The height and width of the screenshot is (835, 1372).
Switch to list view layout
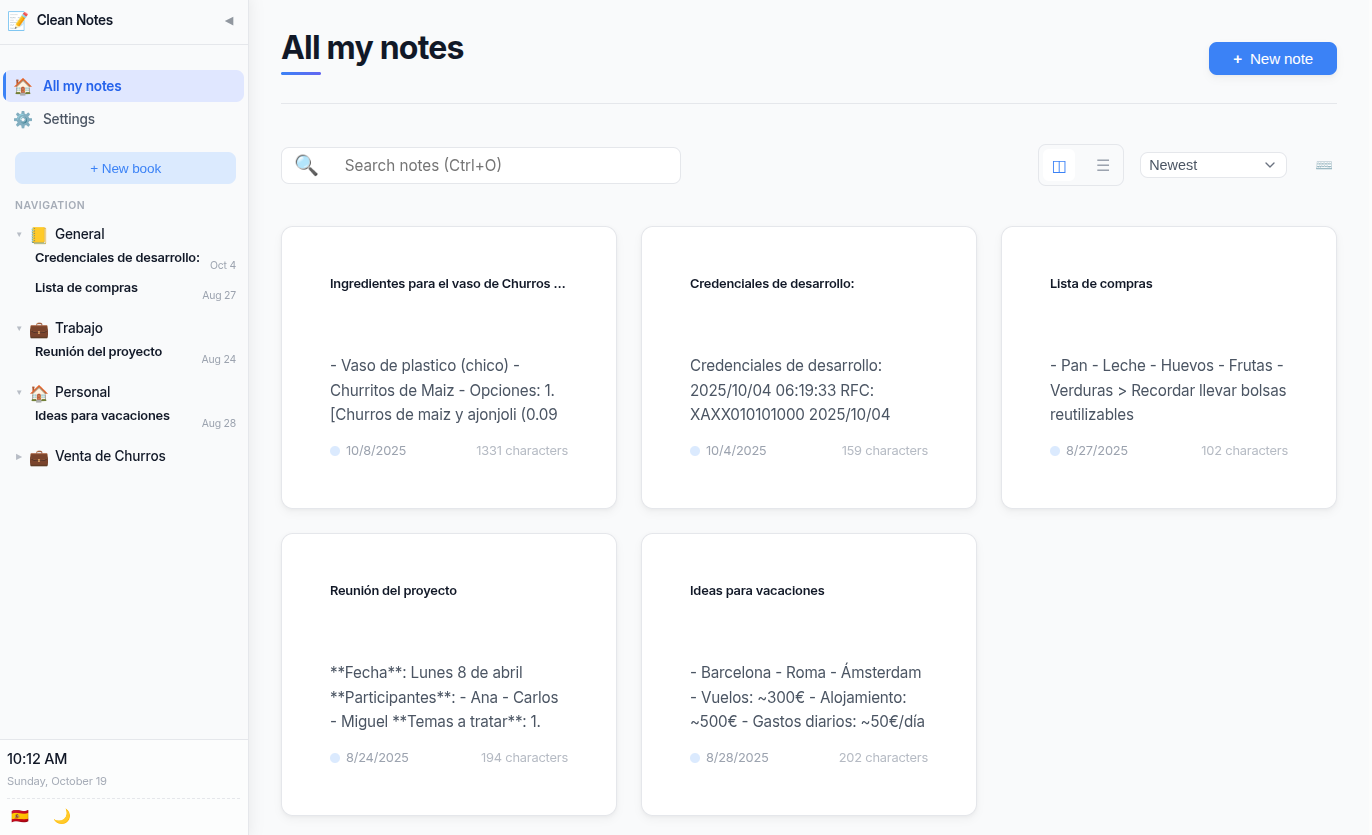click(1103, 164)
